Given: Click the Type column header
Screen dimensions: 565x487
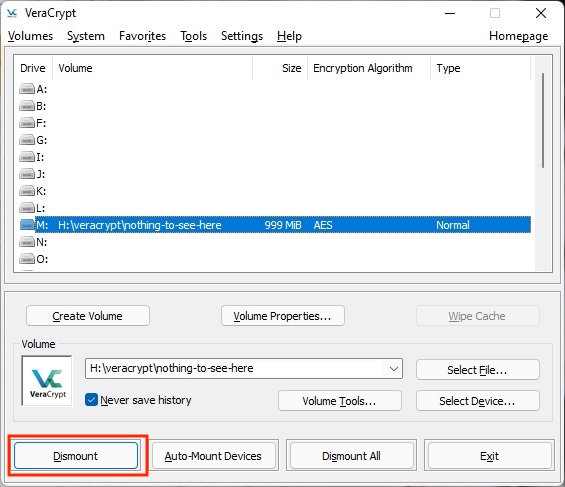Looking at the screenshot, I should 481,68.
